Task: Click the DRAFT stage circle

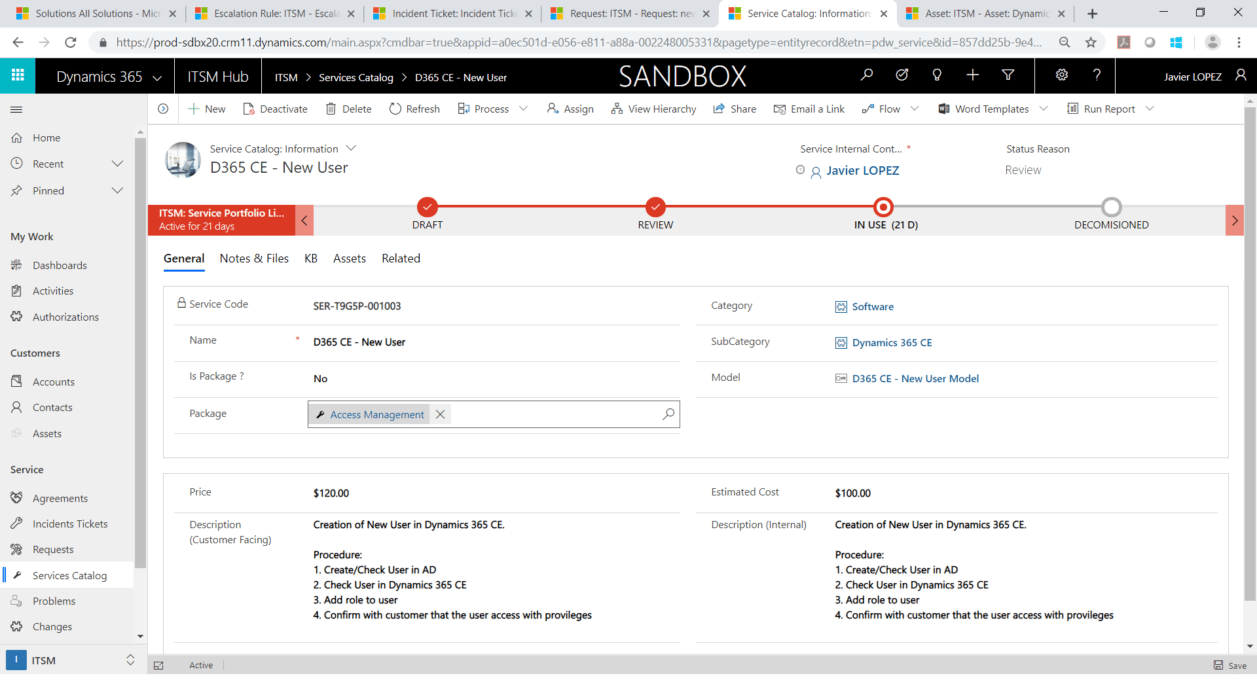Action: (427, 207)
